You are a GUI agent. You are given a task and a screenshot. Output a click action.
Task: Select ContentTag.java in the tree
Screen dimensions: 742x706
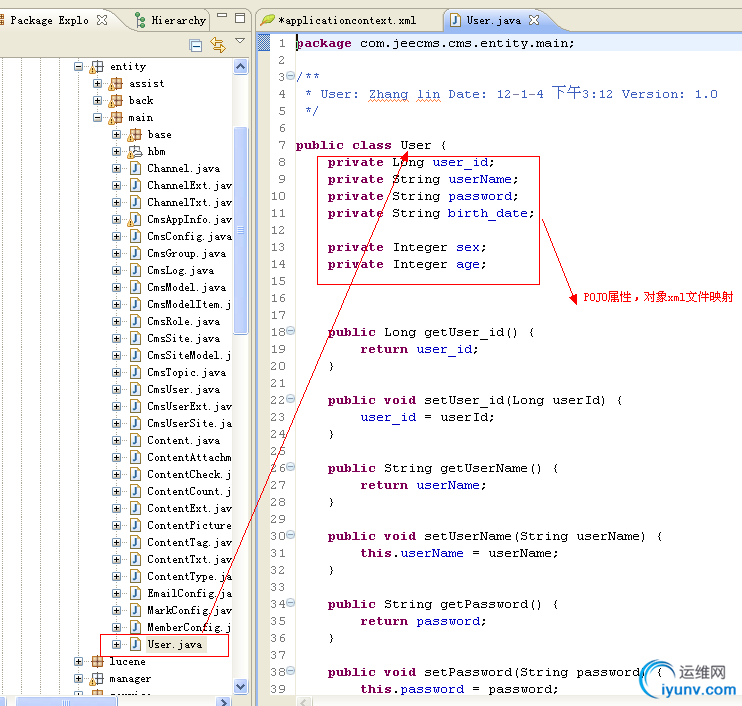pyautogui.click(x=189, y=543)
